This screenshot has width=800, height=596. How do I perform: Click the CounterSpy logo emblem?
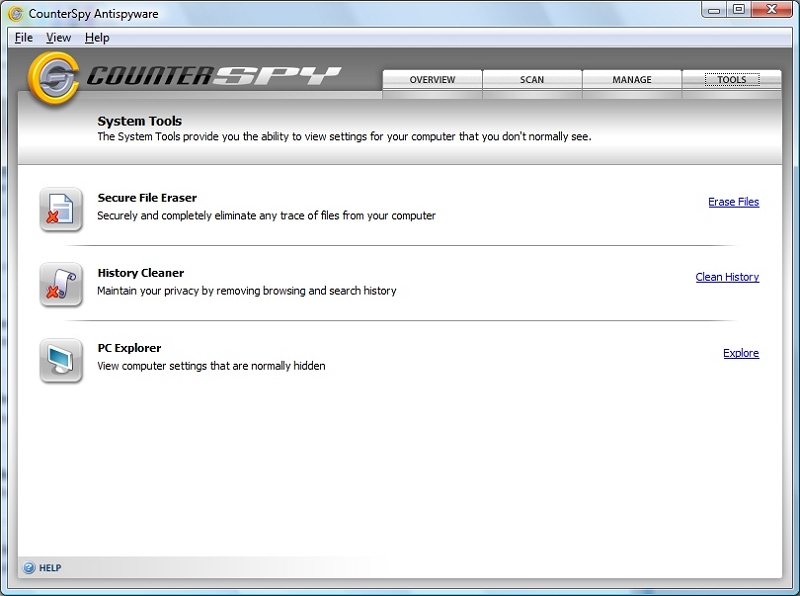pyautogui.click(x=54, y=78)
